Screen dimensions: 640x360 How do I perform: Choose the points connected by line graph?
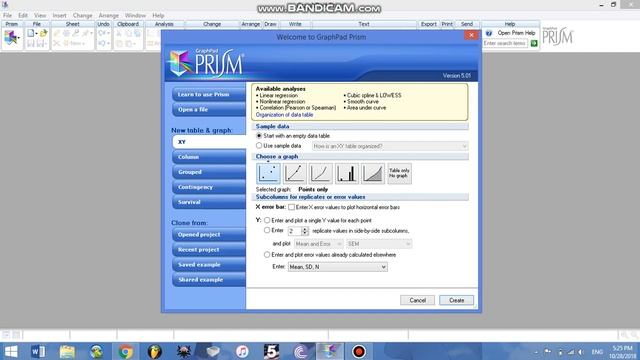[295, 173]
